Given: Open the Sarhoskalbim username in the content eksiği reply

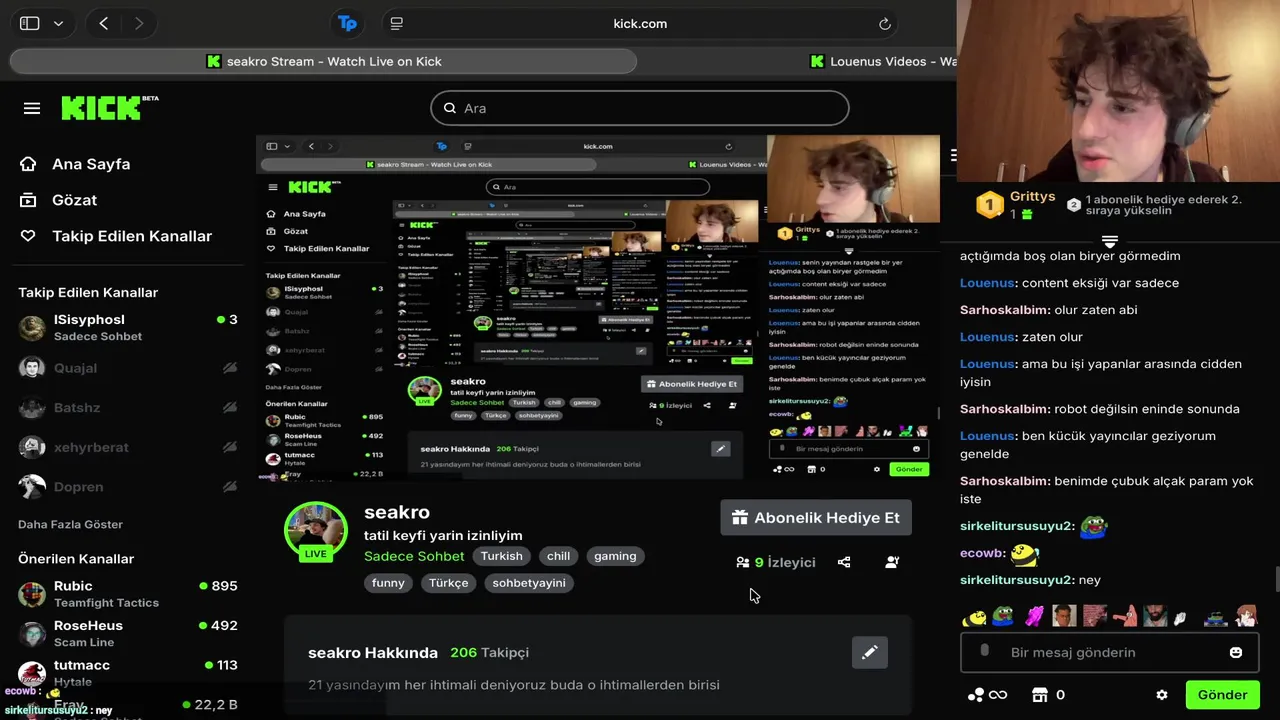Looking at the screenshot, I should (1005, 310).
